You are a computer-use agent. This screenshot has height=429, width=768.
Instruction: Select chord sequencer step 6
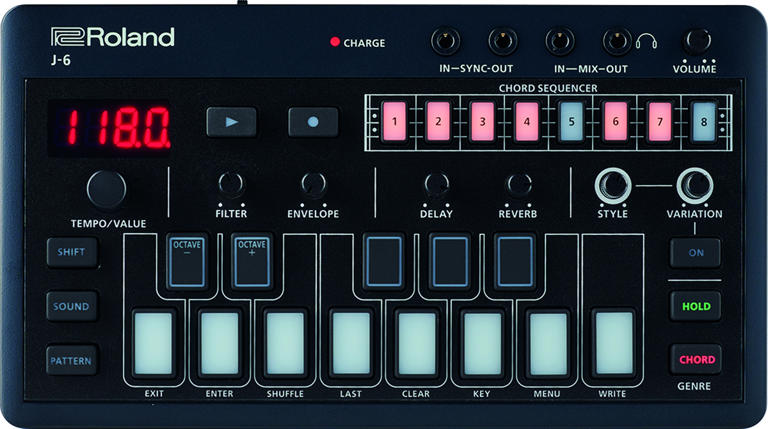[x=616, y=121]
